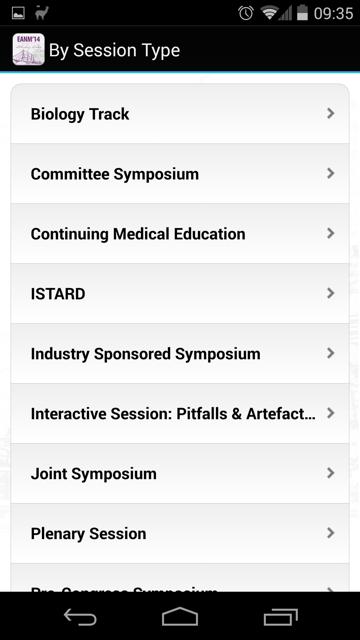Image resolution: width=360 pixels, height=640 pixels.
Task: Open partially visible Pre-Congress Symposium entry
Action: (180, 578)
